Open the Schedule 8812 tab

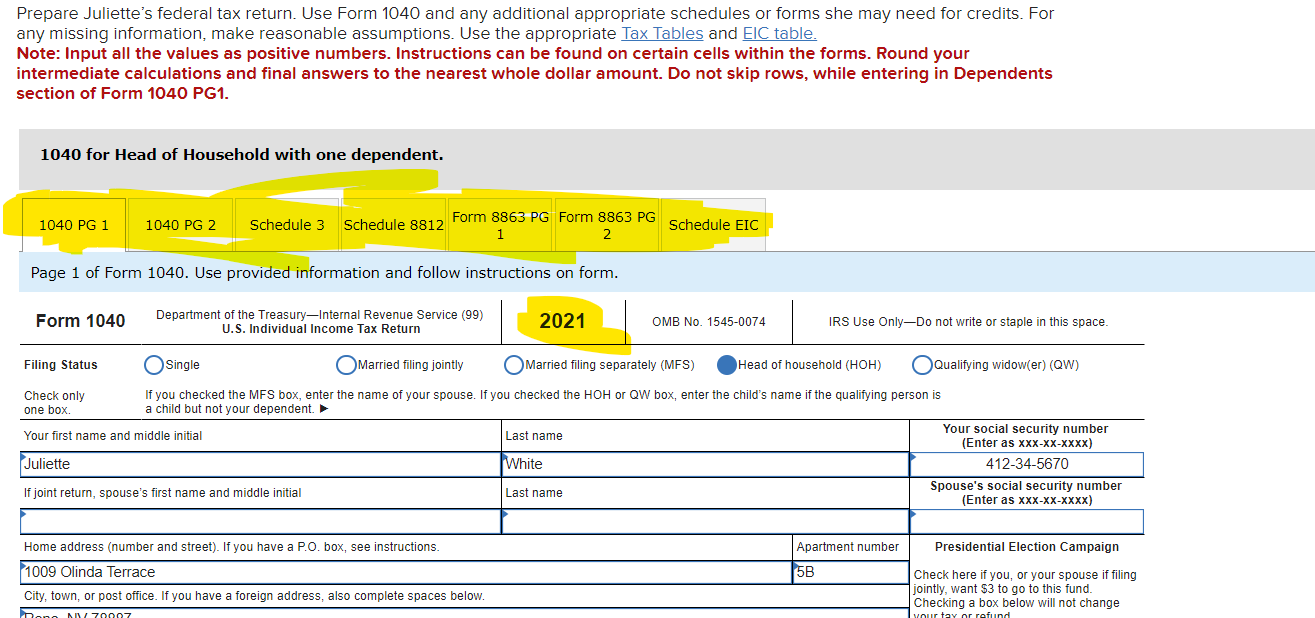393,224
